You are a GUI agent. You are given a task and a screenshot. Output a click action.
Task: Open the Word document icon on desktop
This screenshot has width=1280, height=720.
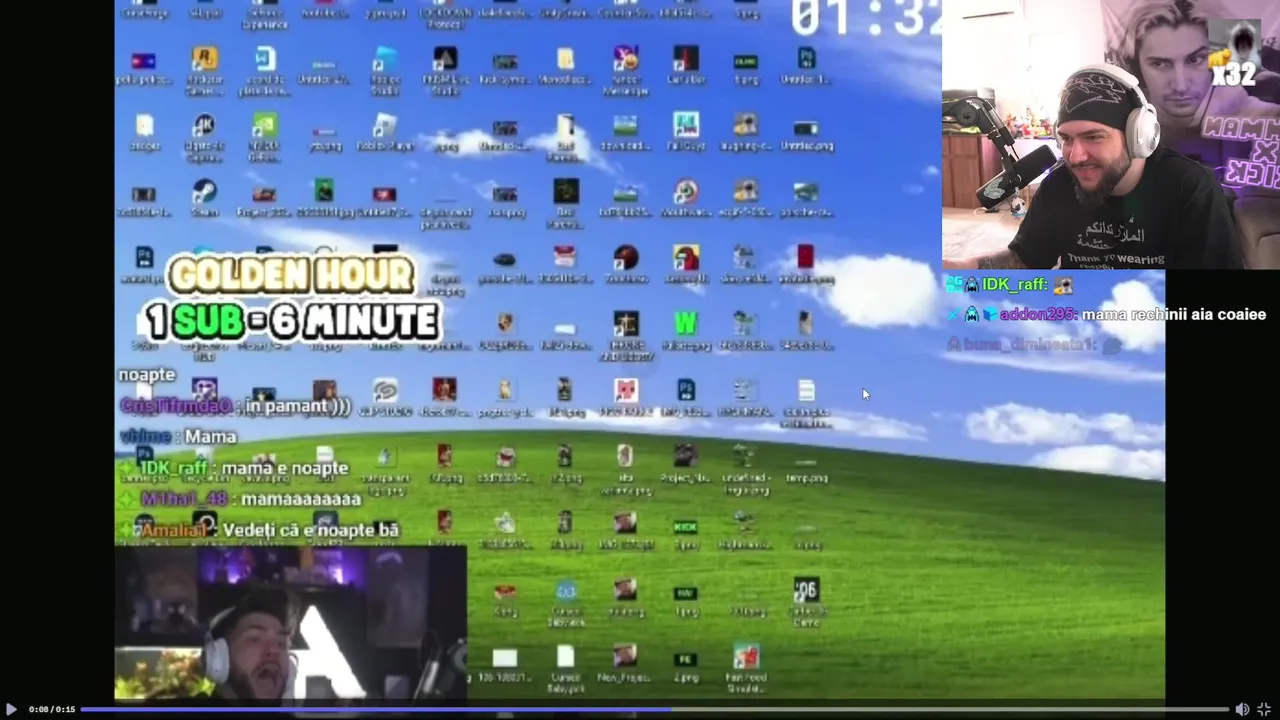point(265,59)
